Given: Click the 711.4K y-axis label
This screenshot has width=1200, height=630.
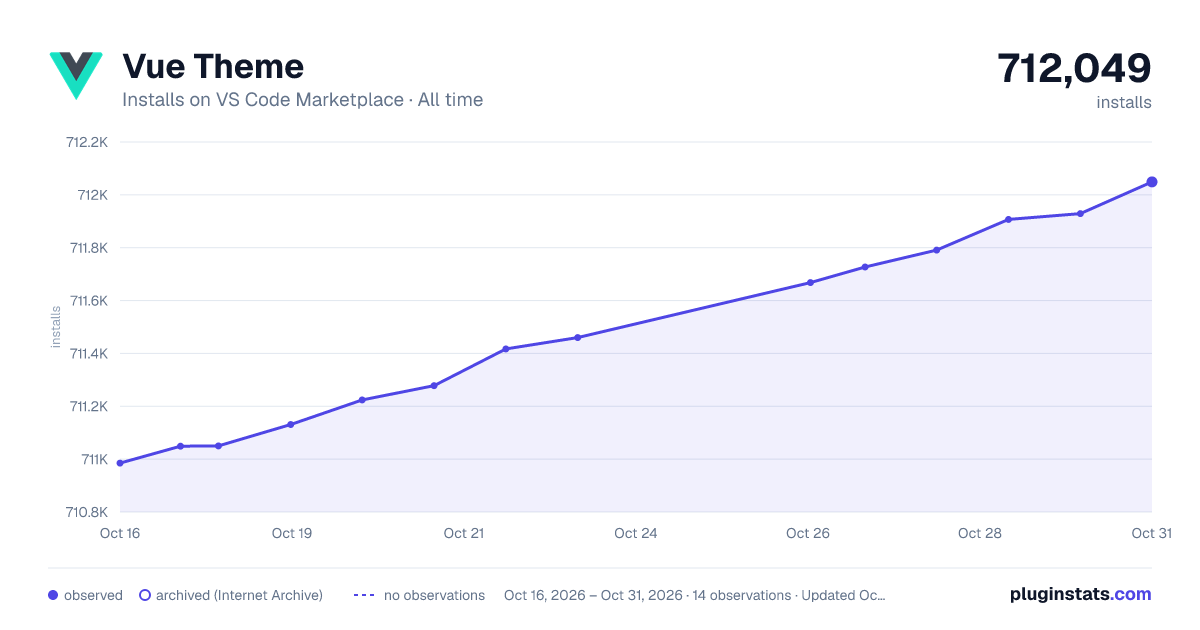Looking at the screenshot, I should (87, 354).
